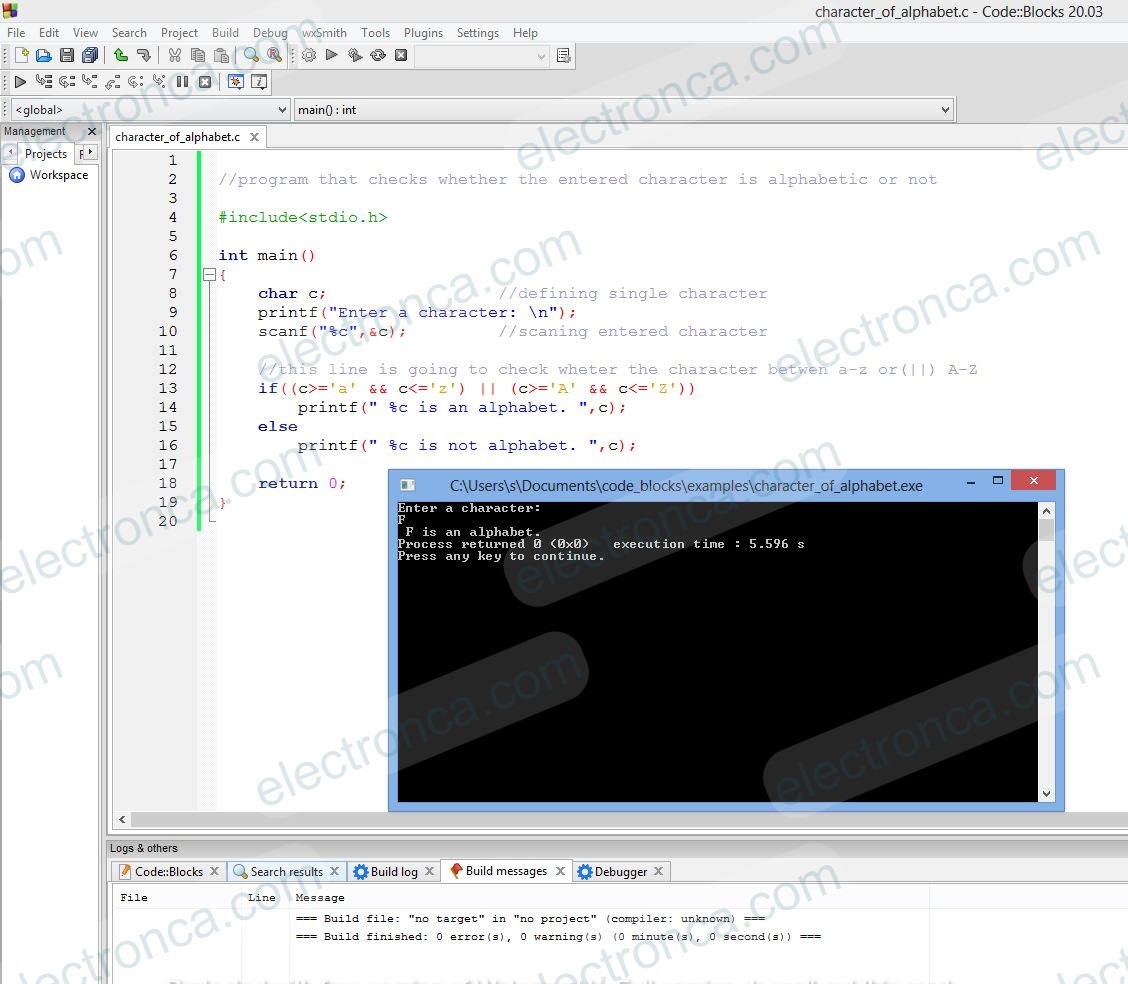Open the Build menu

pyautogui.click(x=225, y=33)
